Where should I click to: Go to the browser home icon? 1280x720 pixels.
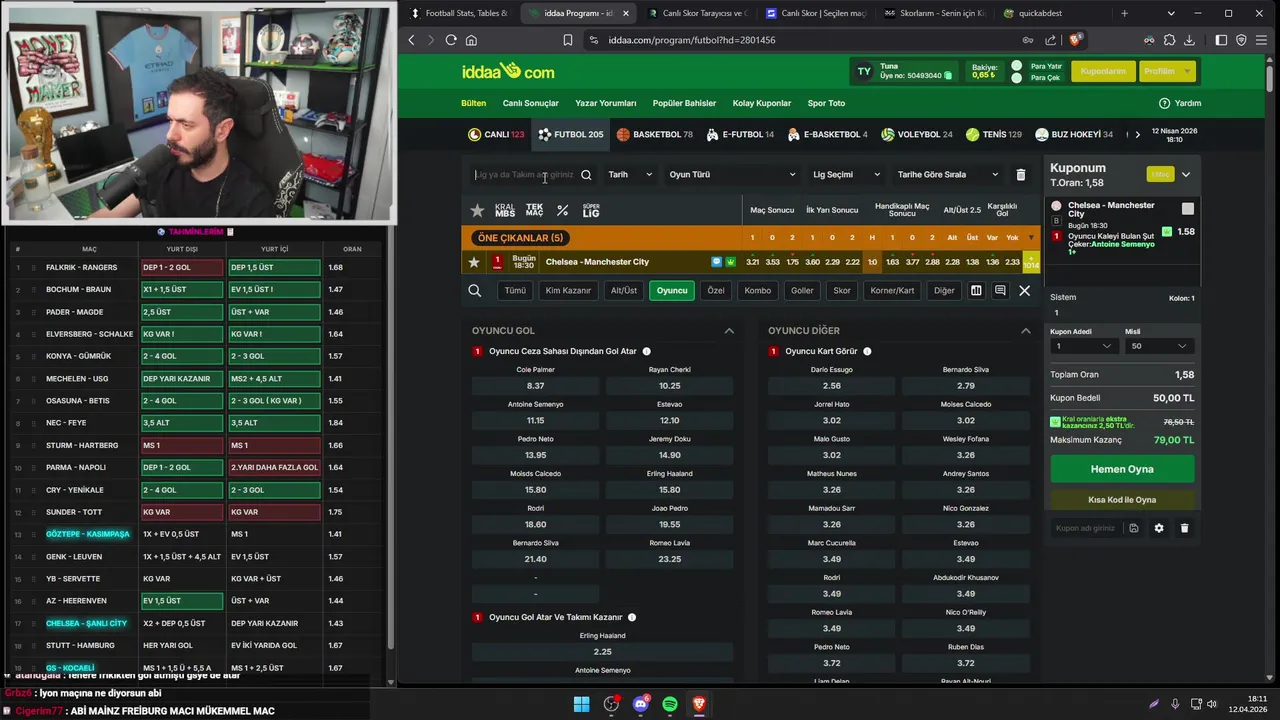pyautogui.click(x=471, y=40)
